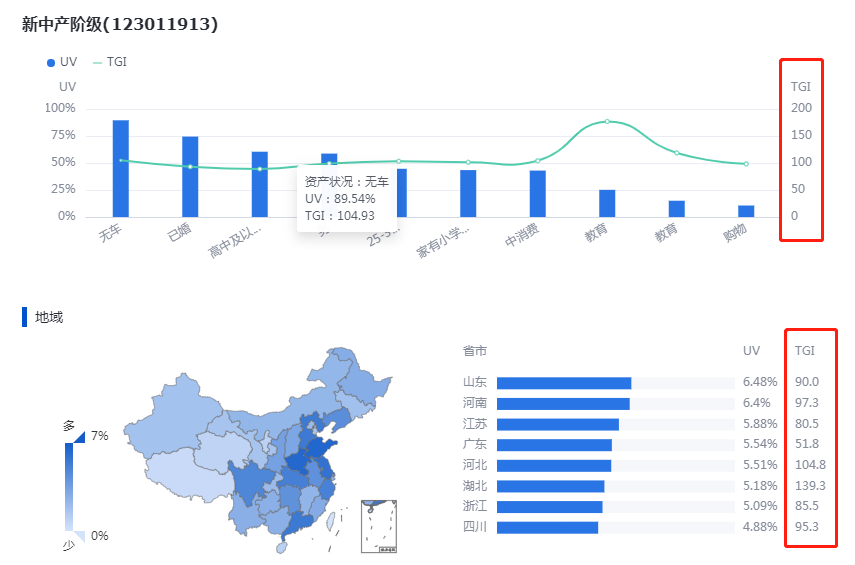Click the map's lower slider handle near 0%
855x565 pixels.
[x=80, y=535]
